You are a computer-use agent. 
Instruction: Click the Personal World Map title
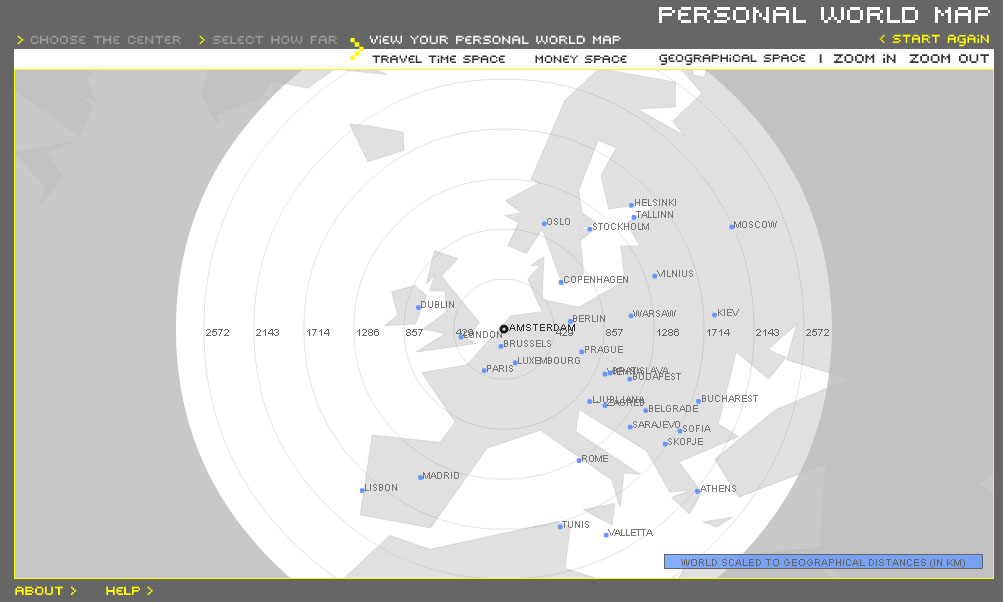[824, 15]
